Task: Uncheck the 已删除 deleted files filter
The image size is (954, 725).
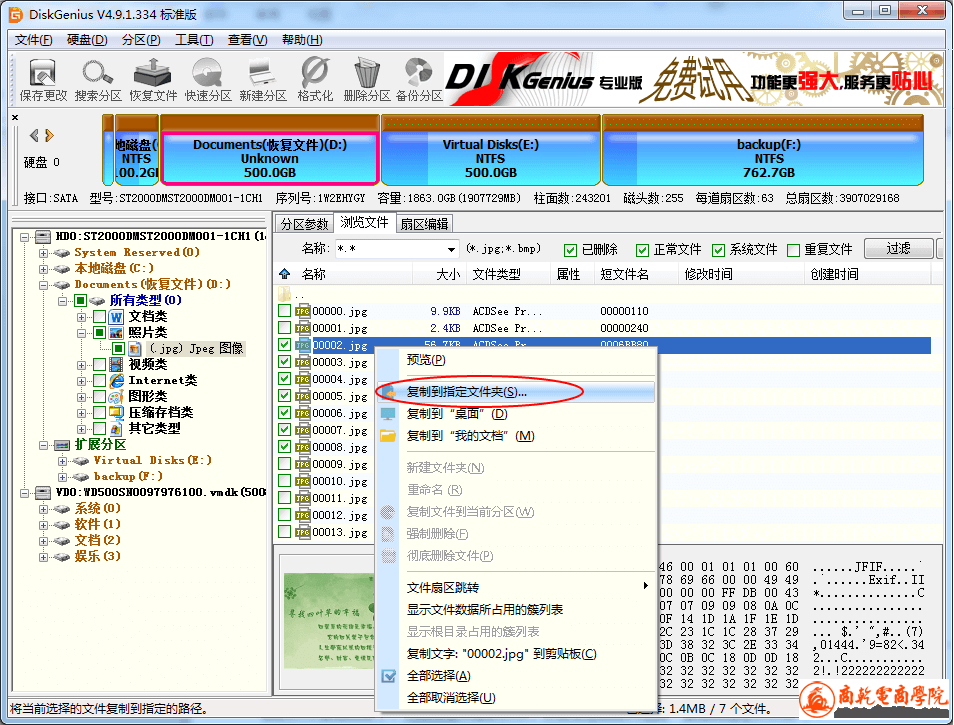Action: [570, 250]
